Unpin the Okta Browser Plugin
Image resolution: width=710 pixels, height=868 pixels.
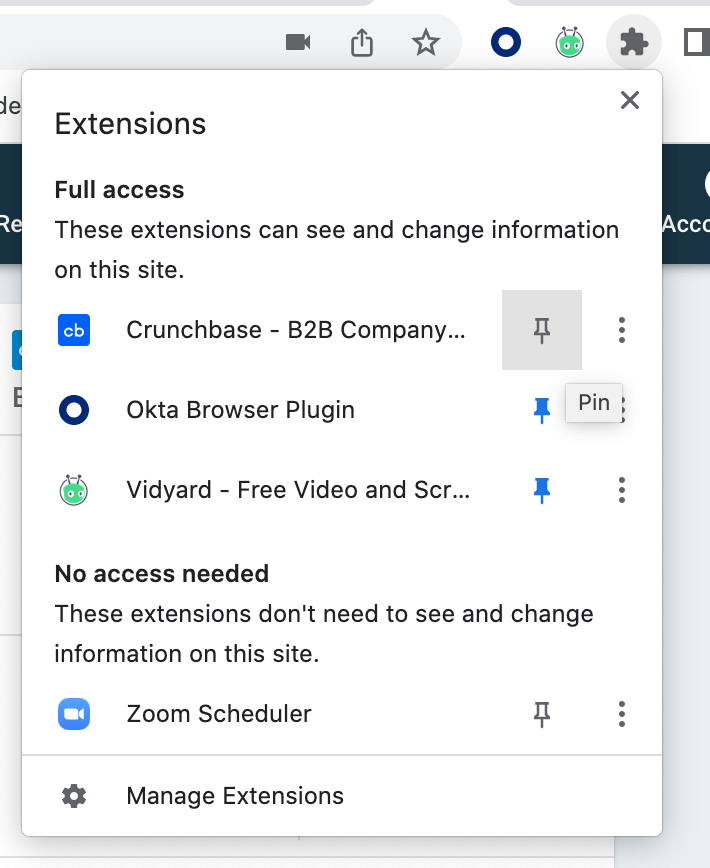tap(541, 409)
